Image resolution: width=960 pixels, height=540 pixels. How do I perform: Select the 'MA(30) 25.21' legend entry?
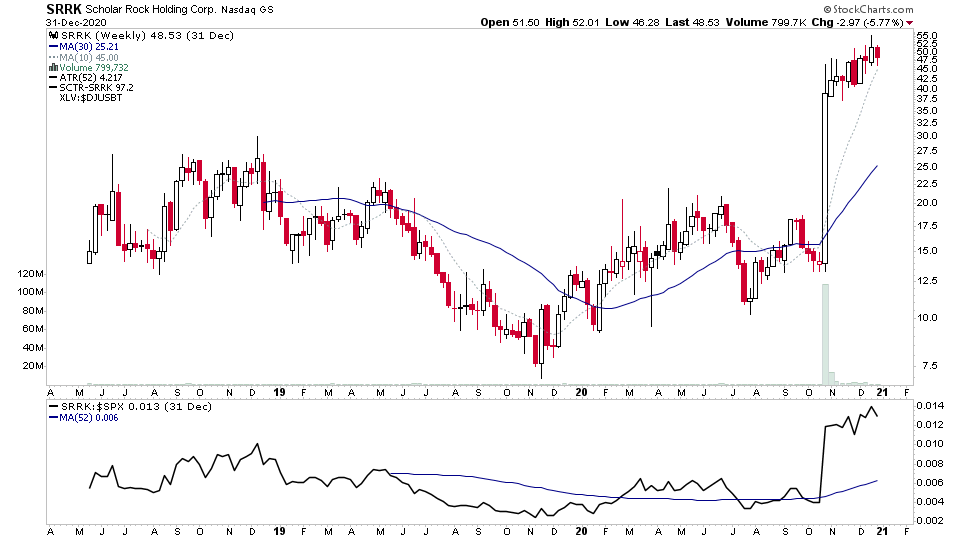pos(89,47)
